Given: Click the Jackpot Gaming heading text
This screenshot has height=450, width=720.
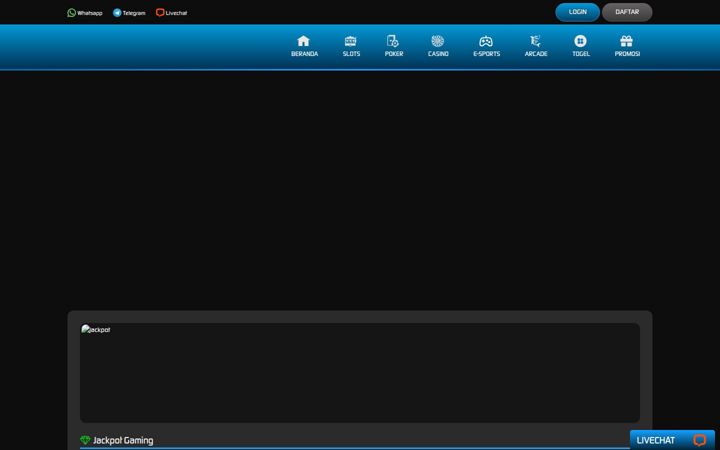Looking at the screenshot, I should point(123,440).
